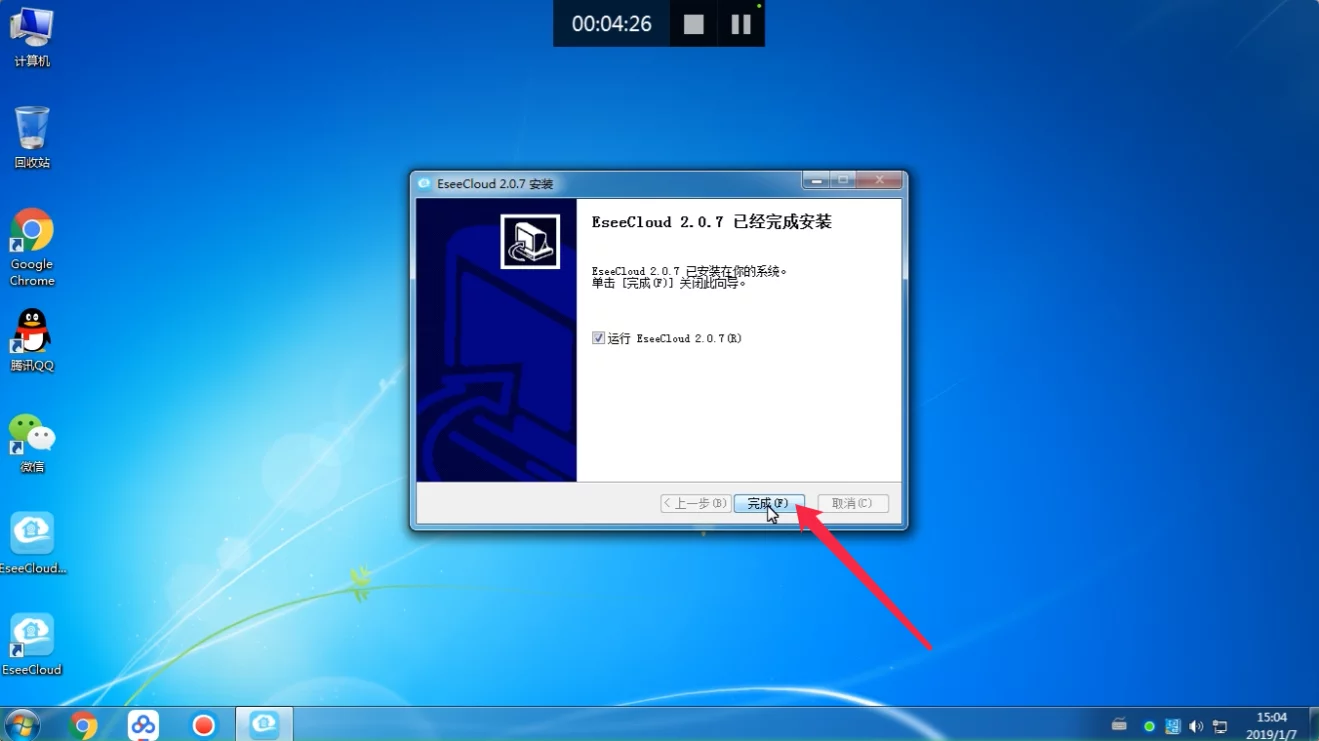Click the 完成(F) finish button

[768, 503]
